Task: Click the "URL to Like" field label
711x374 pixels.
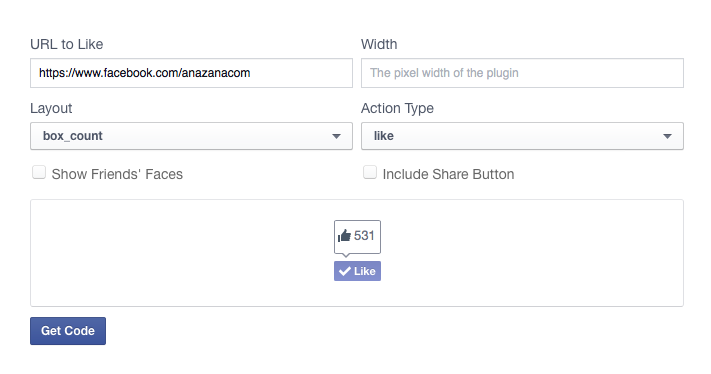Action: [x=67, y=44]
